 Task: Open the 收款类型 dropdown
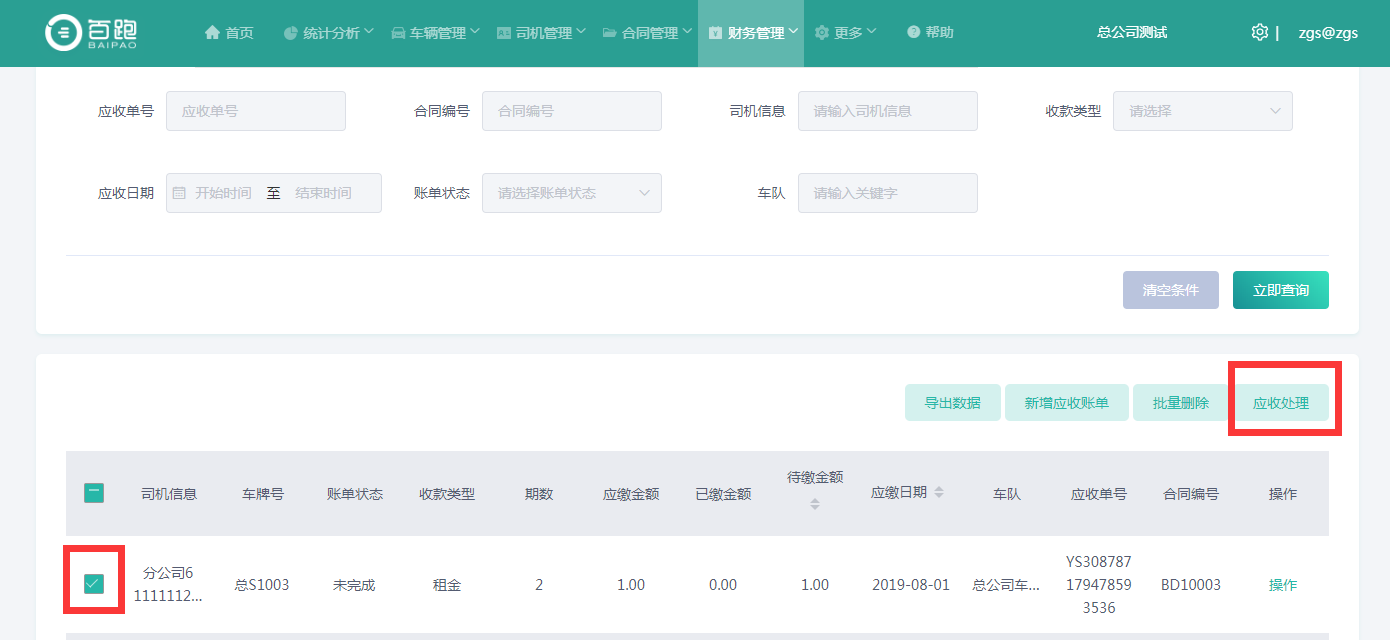coord(1202,111)
